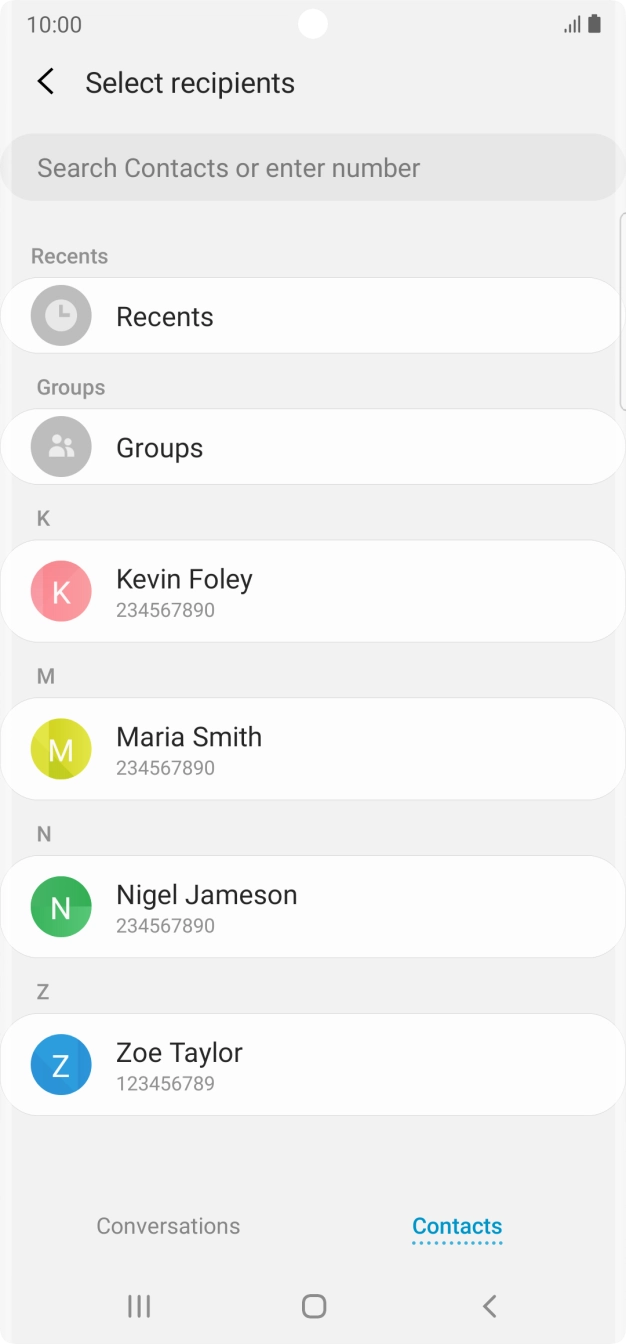Select Maria Smith's avatar circle
626x1344 pixels.
60,748
